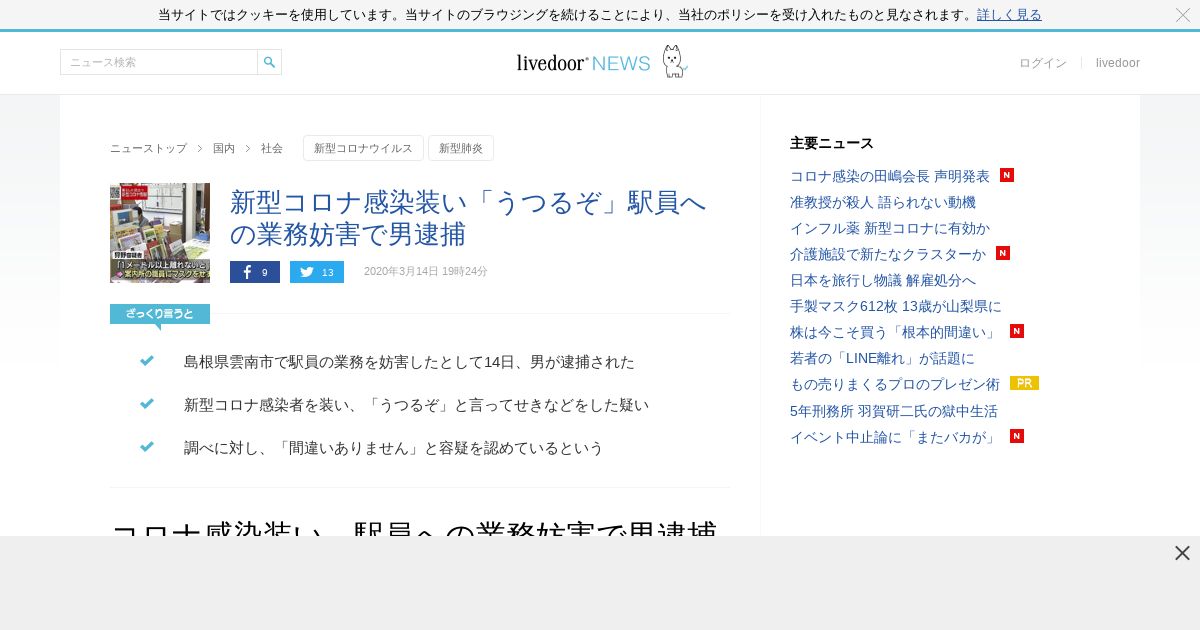Share article on Twitter
The height and width of the screenshot is (630, 1200).
[x=317, y=272]
